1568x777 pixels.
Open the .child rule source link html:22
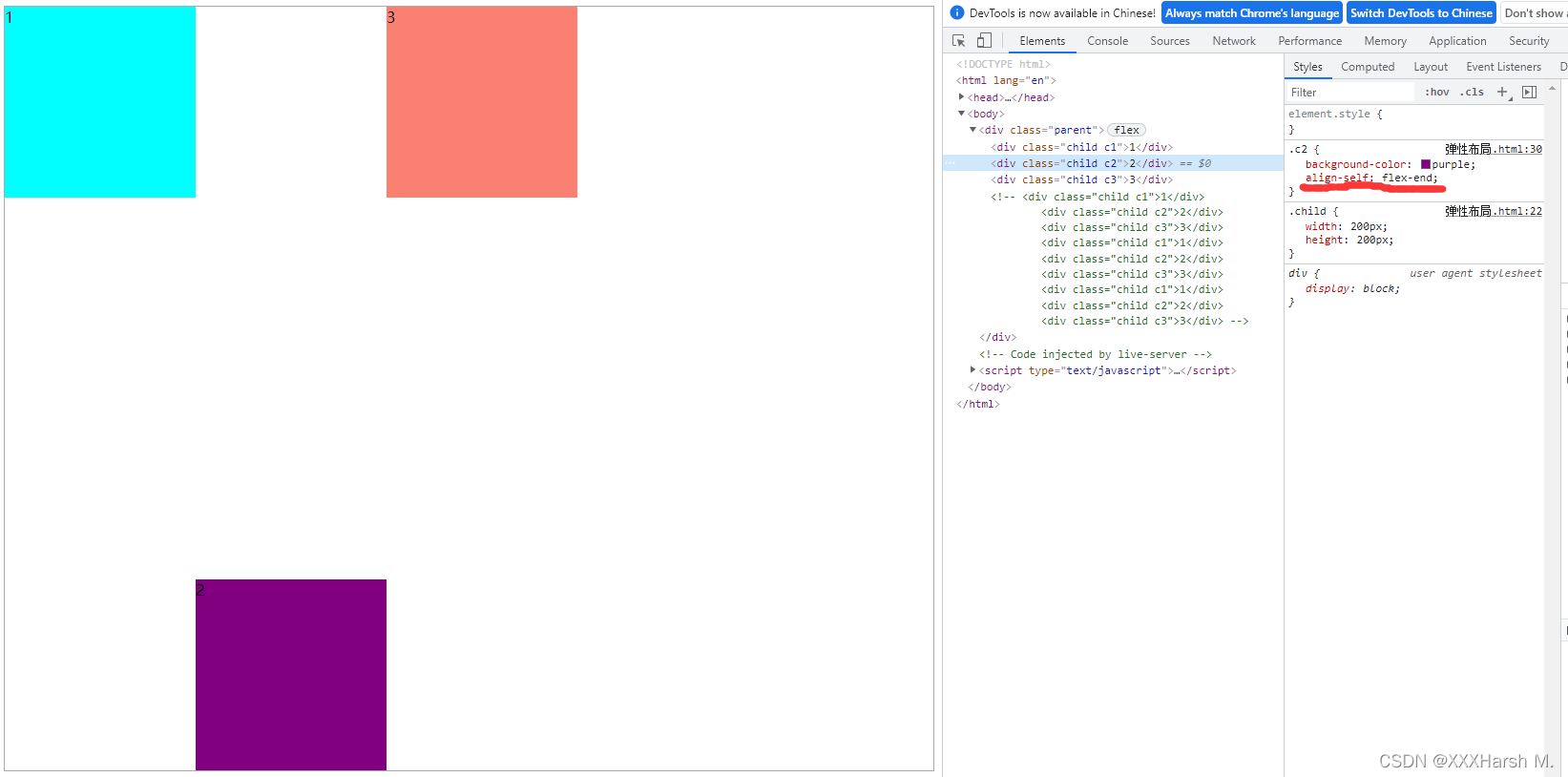[1493, 211]
